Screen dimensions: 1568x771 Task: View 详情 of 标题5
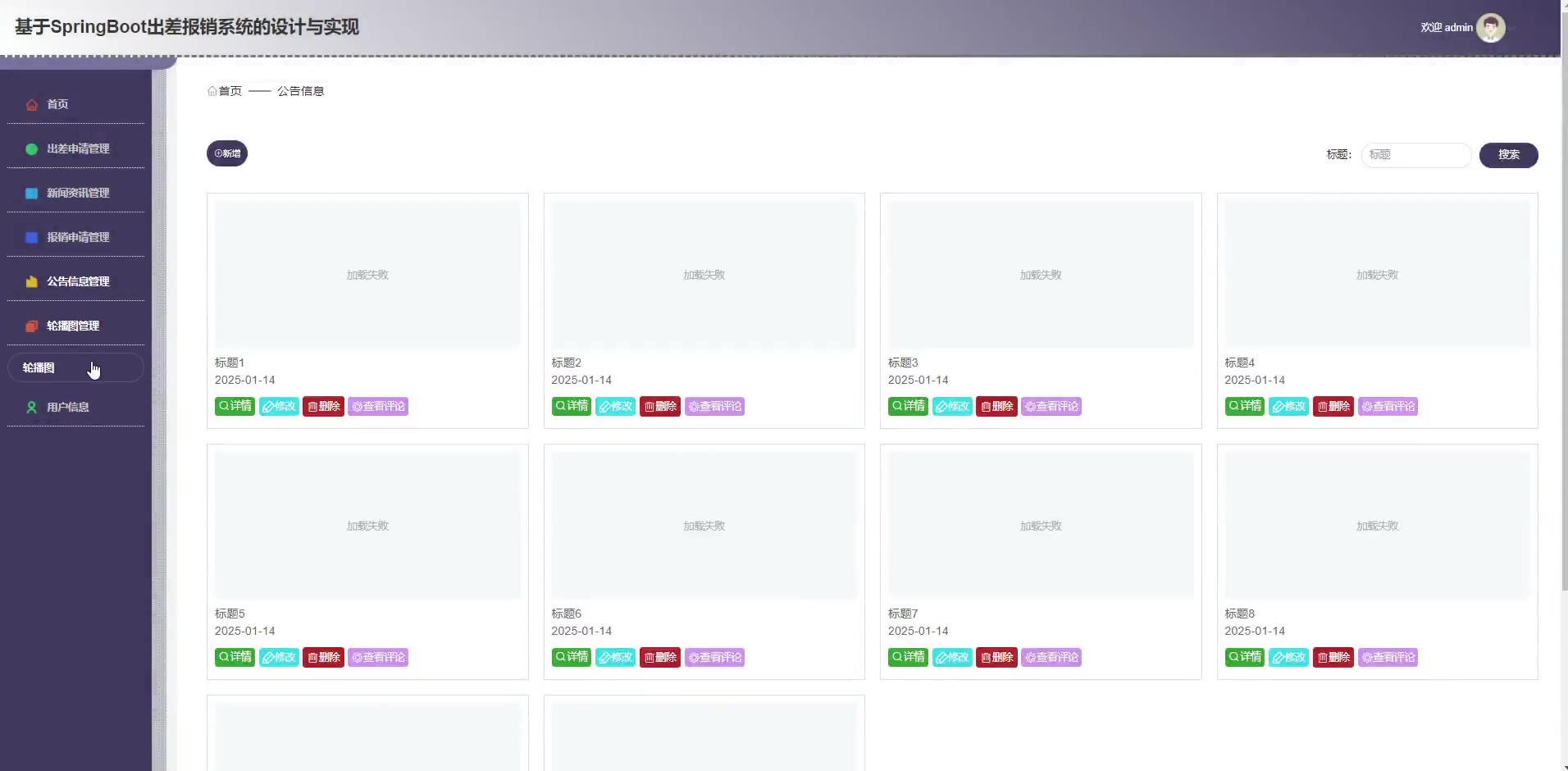235,657
